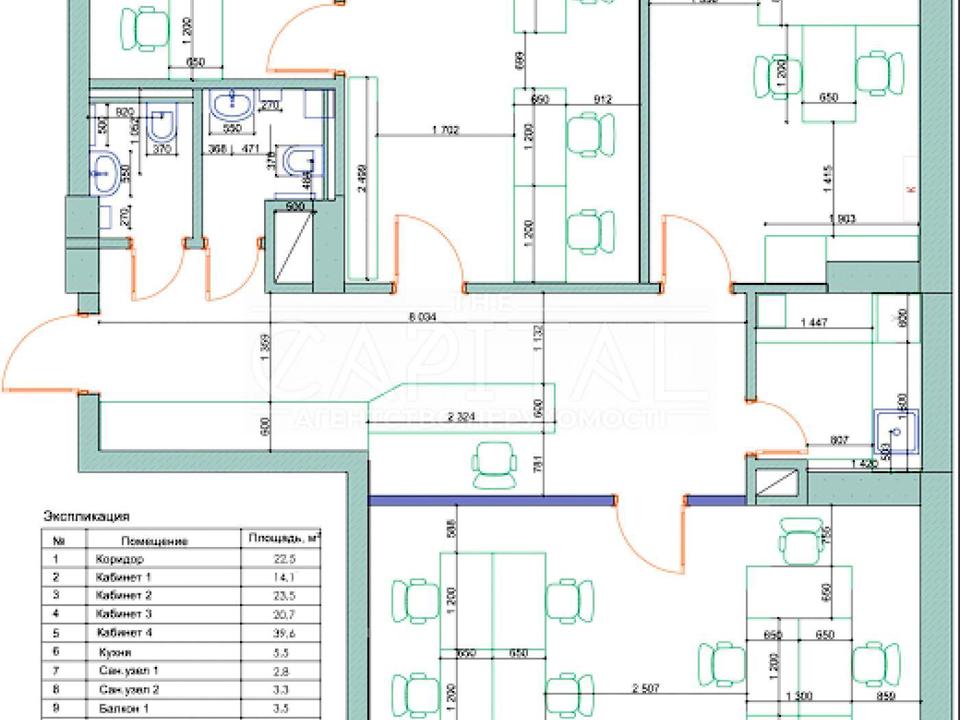This screenshot has width=960, height=720.
Task: Click the ventilation shaft labeled 600
Action: [x=293, y=245]
